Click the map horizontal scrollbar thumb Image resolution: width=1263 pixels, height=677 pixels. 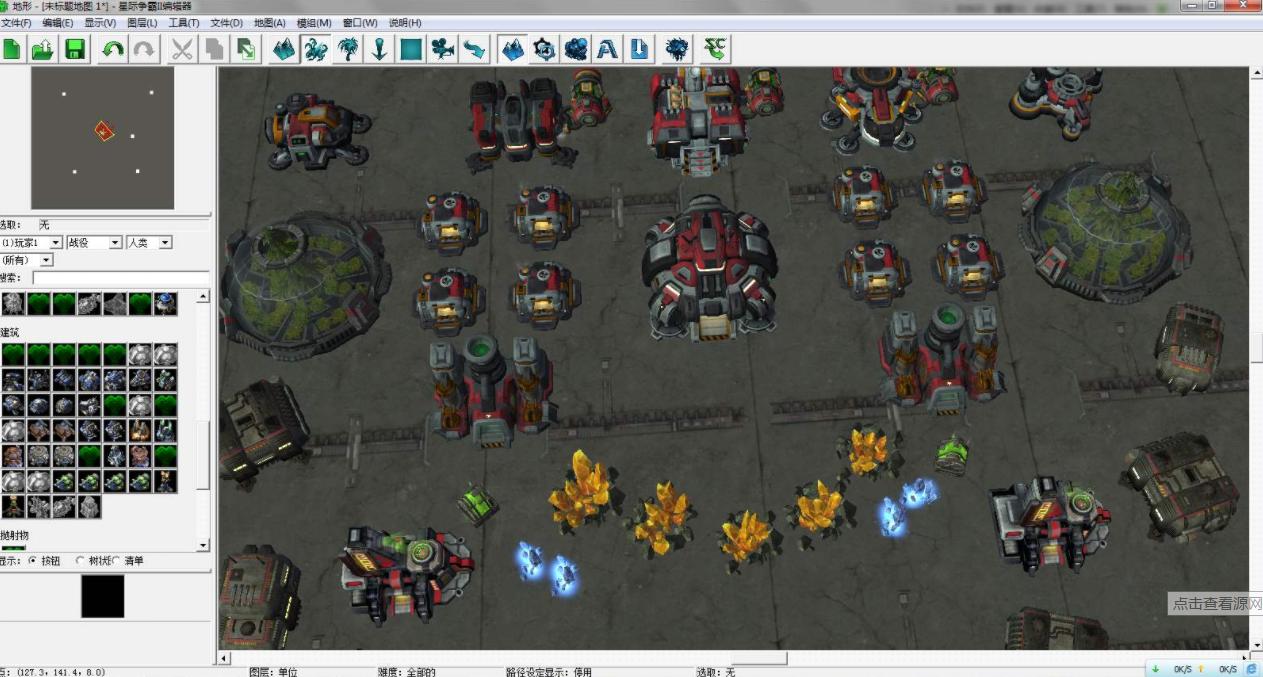759,658
